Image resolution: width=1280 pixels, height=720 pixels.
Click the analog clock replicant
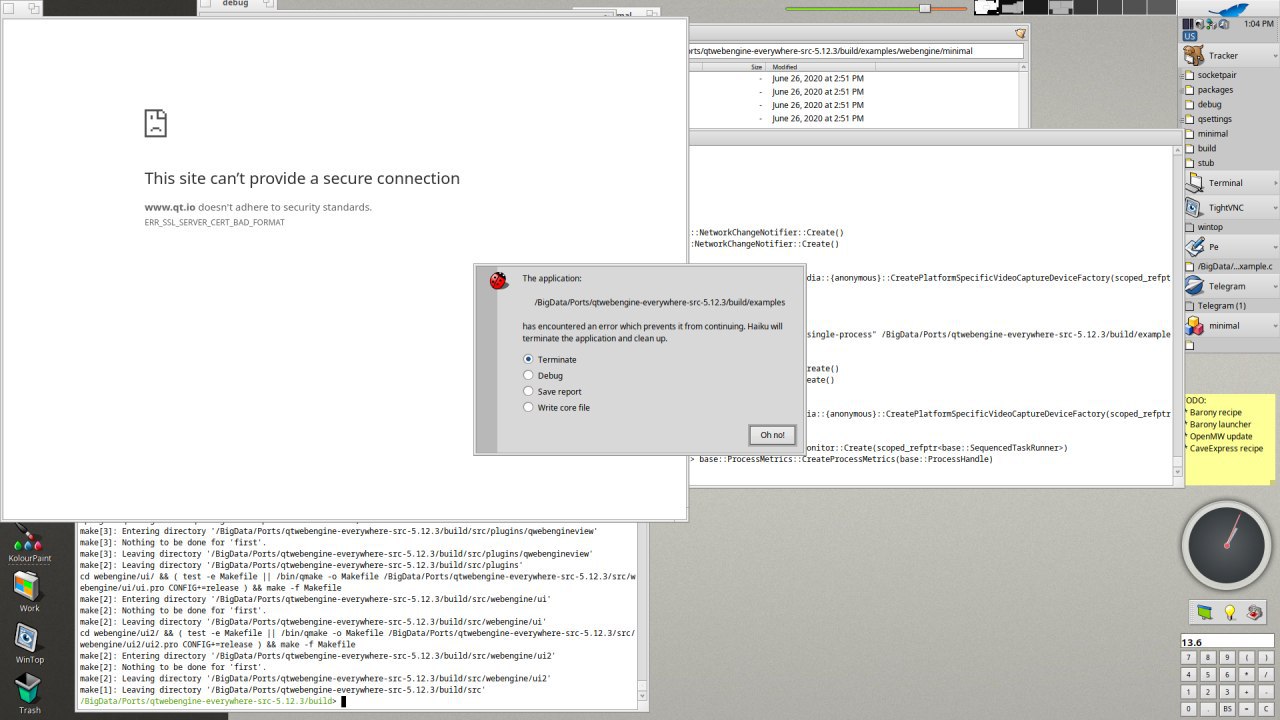coord(1226,545)
